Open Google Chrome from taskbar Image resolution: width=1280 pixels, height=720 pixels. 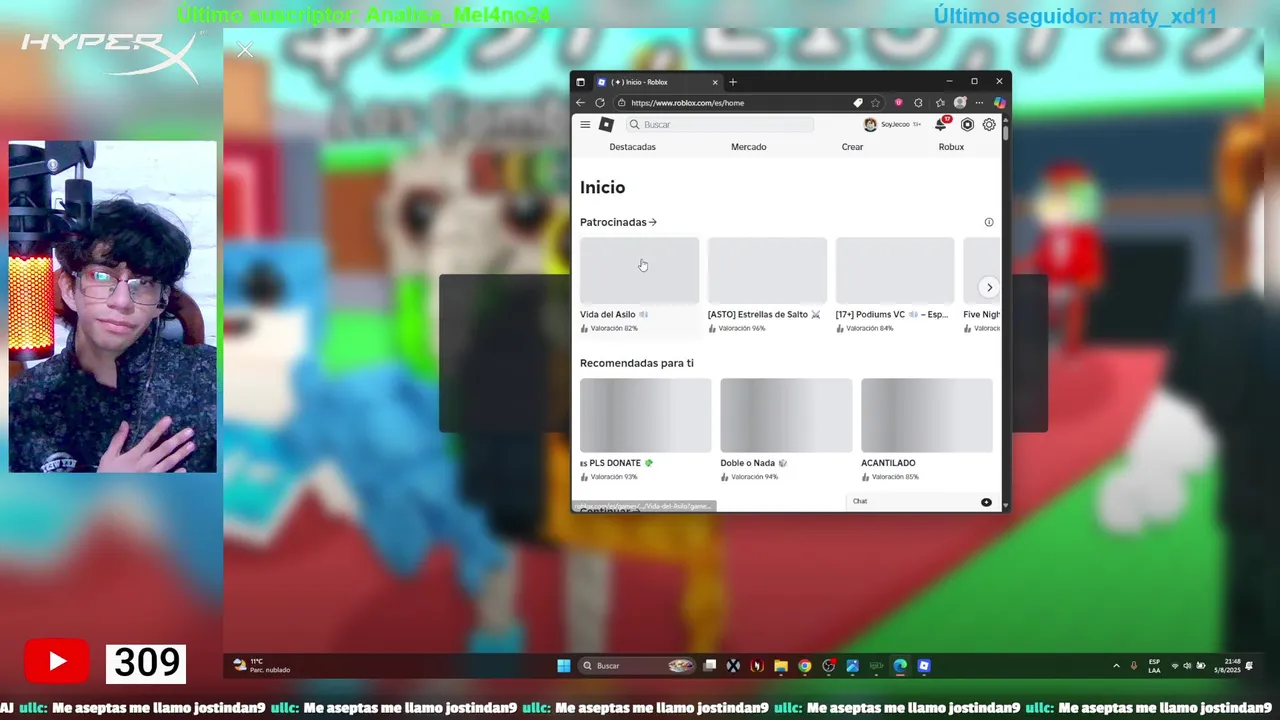point(805,666)
